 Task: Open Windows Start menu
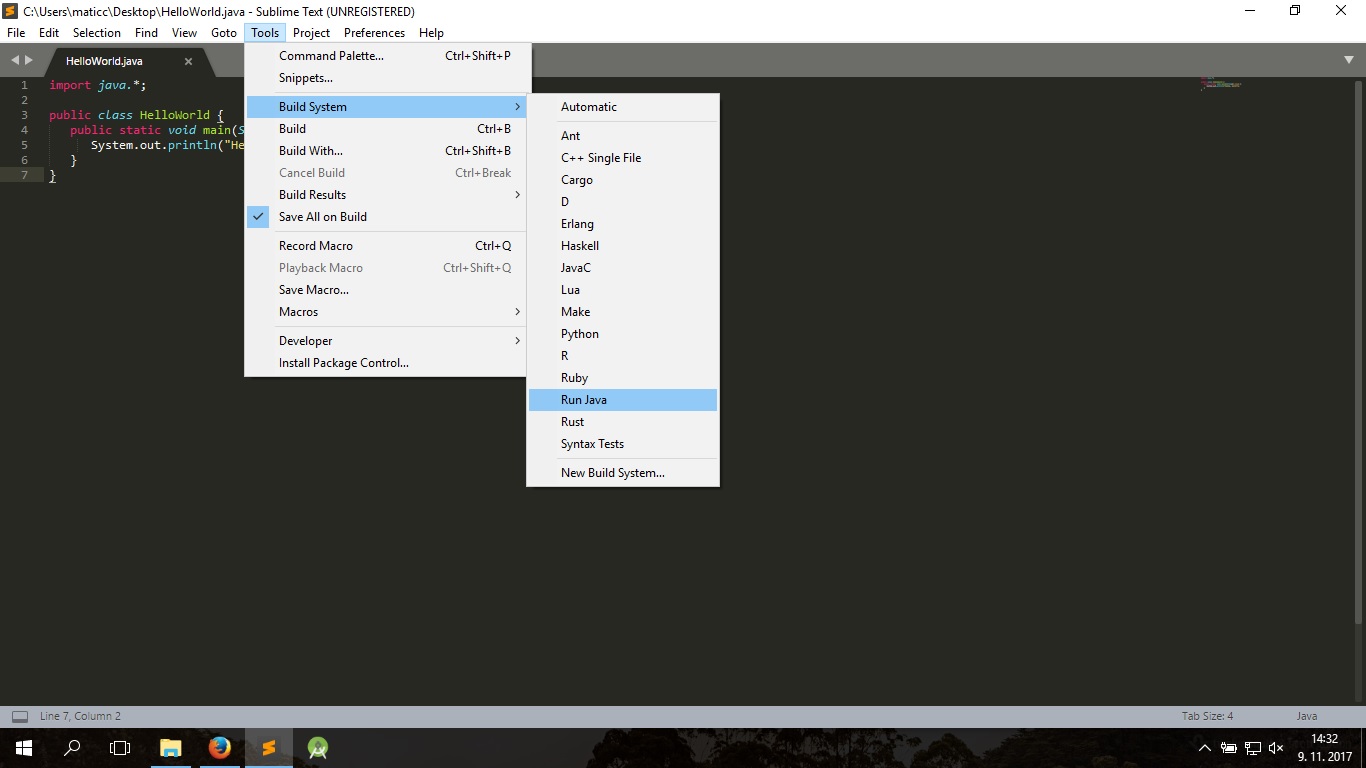coord(23,748)
